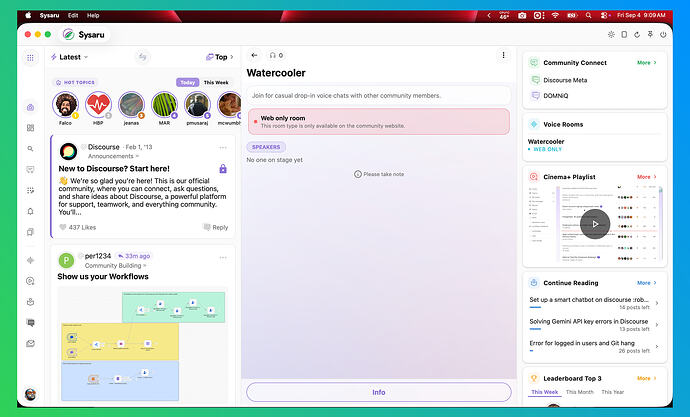
Task: Open 'Error for logged in users' topic
Action: pyautogui.click(x=582, y=343)
